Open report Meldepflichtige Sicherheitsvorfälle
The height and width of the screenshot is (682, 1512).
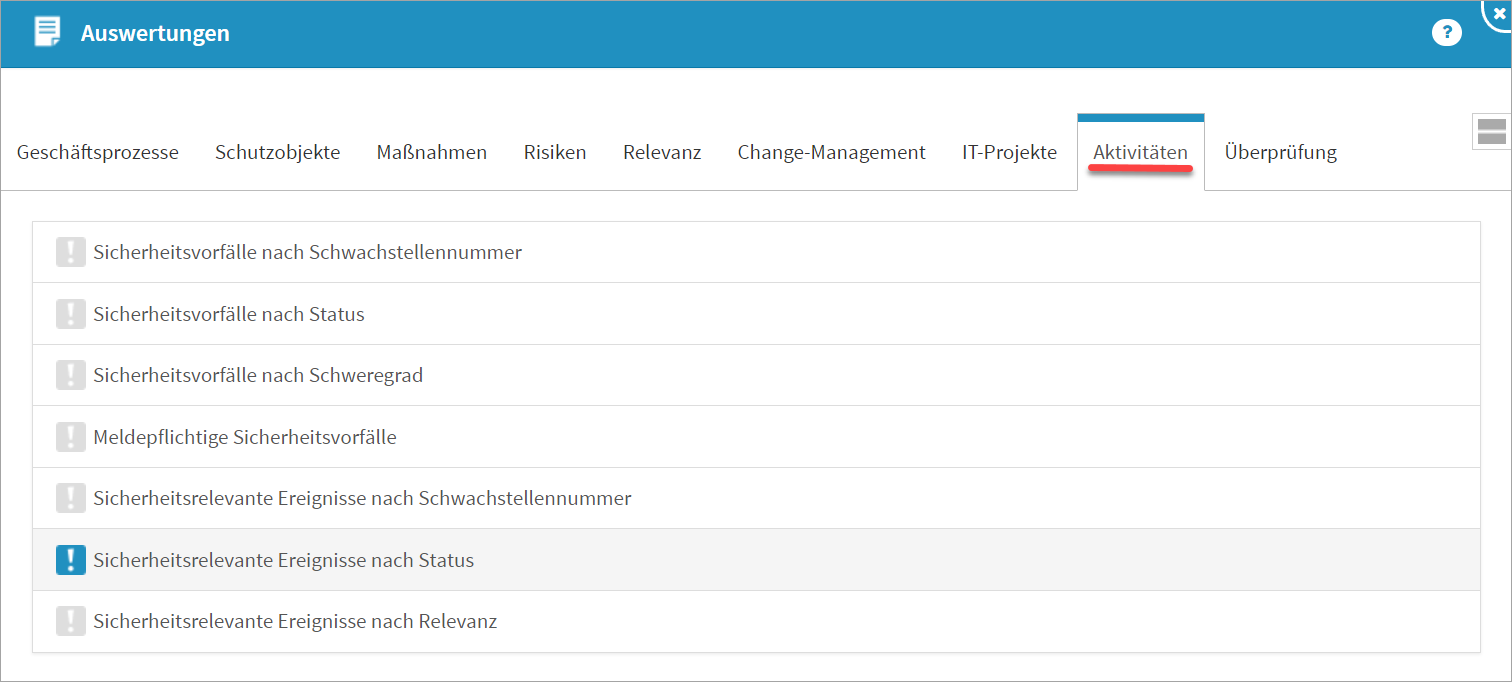pos(245,437)
